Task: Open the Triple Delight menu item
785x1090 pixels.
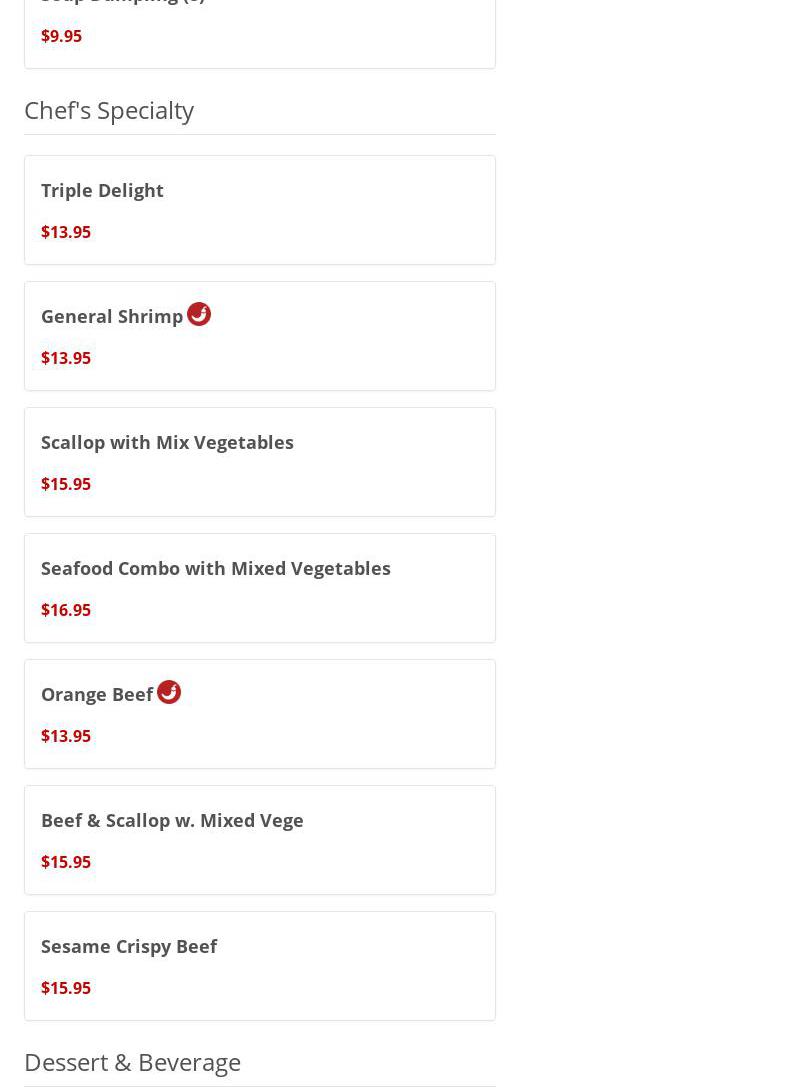Action: [102, 190]
